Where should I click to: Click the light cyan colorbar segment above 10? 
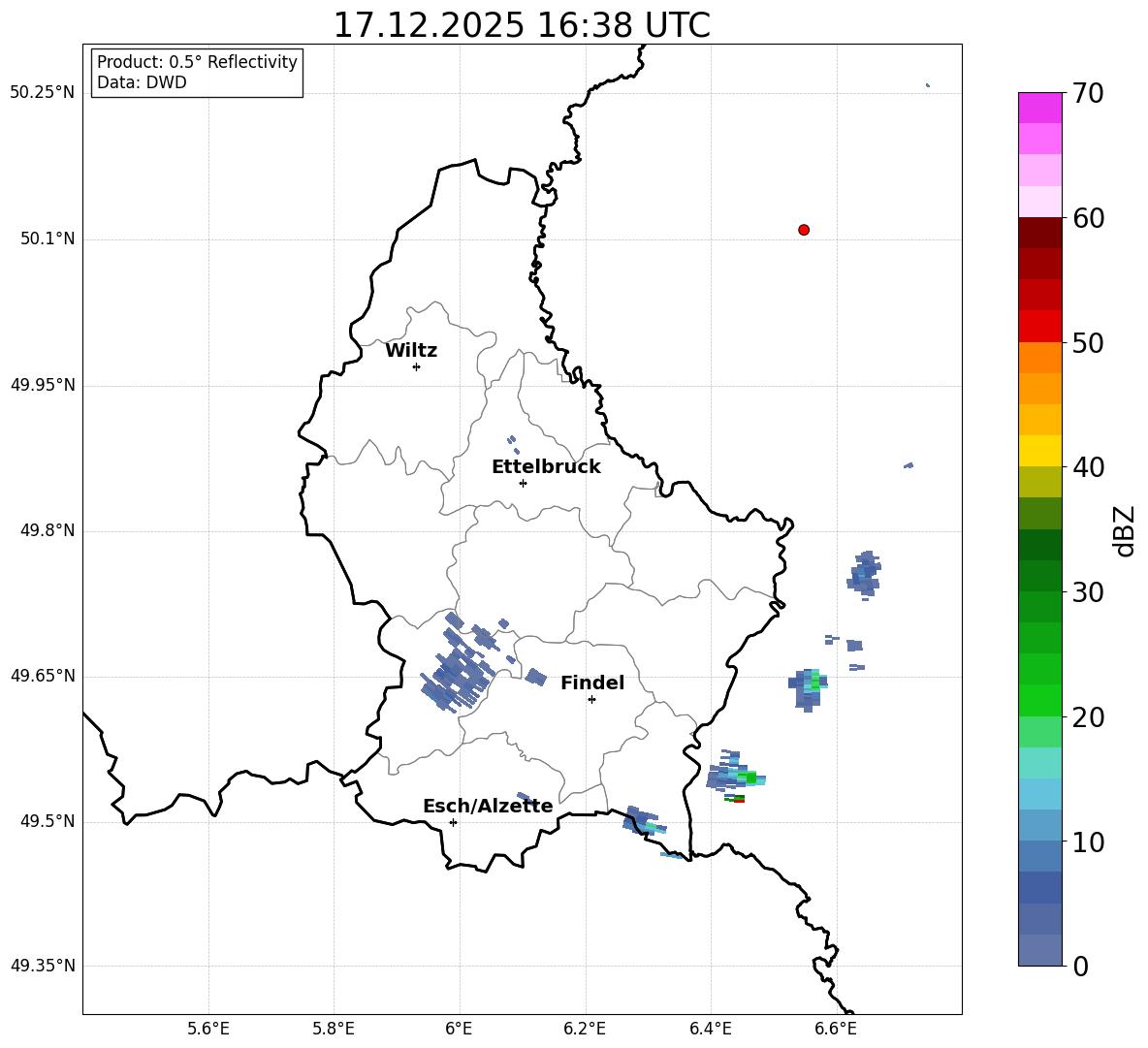pyautogui.click(x=1039, y=794)
